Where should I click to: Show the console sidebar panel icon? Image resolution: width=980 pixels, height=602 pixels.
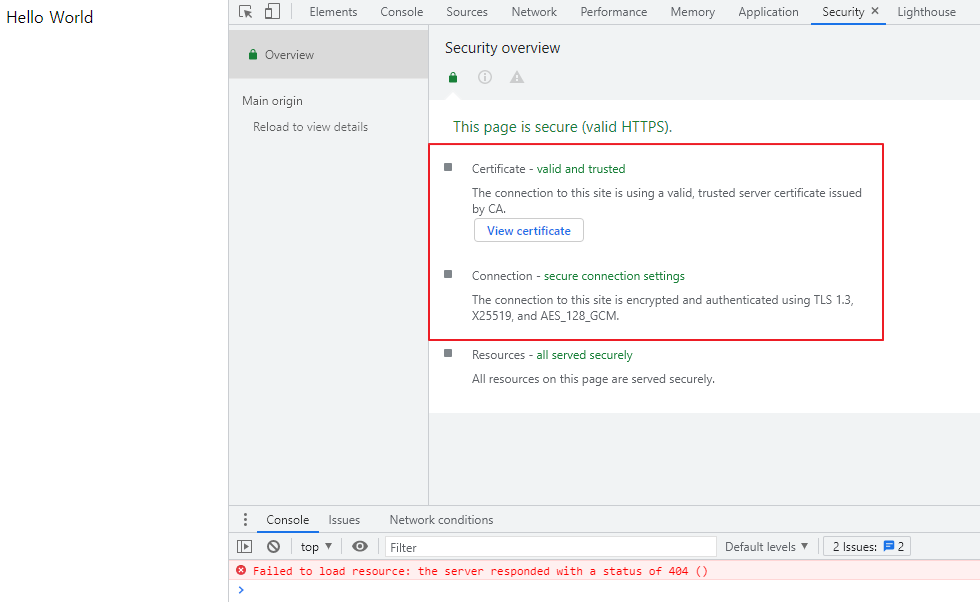(x=244, y=547)
